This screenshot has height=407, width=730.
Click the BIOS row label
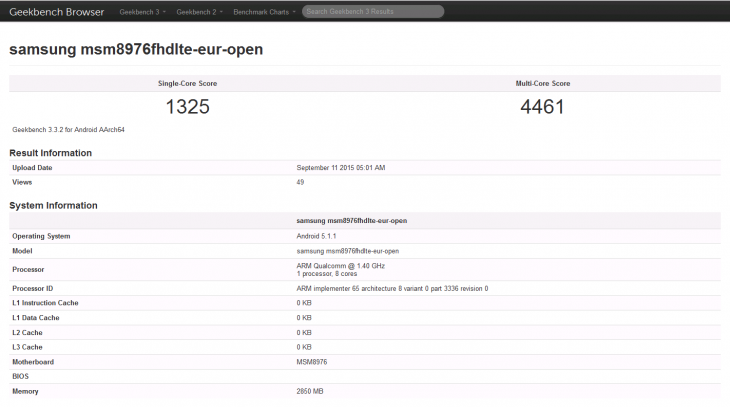tap(20, 376)
